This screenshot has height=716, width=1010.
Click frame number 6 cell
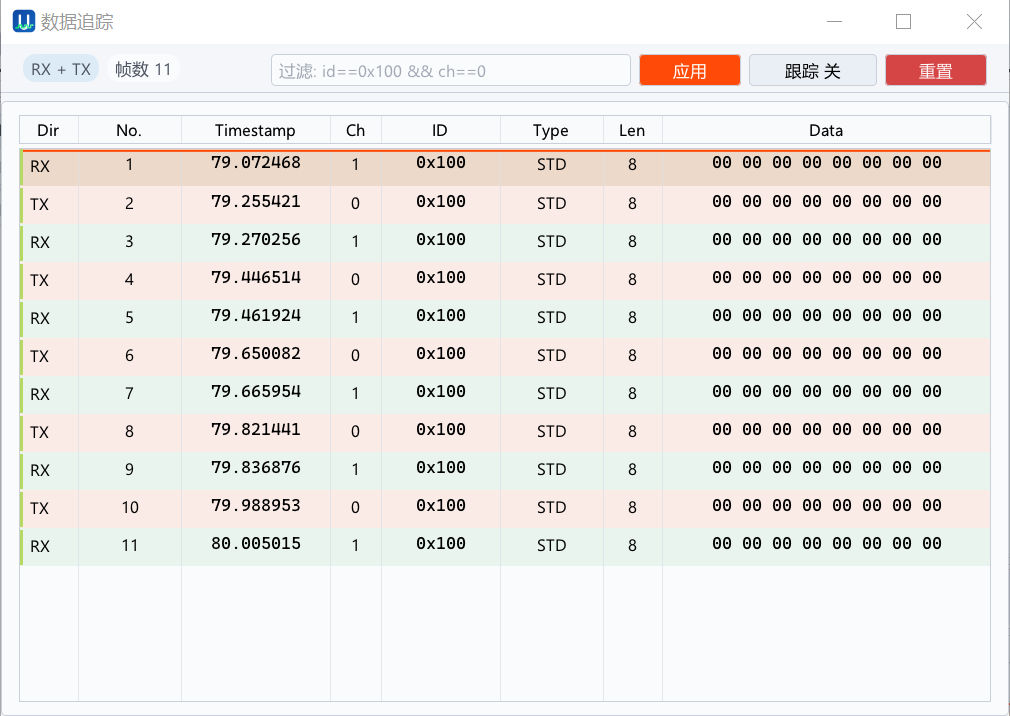129,355
